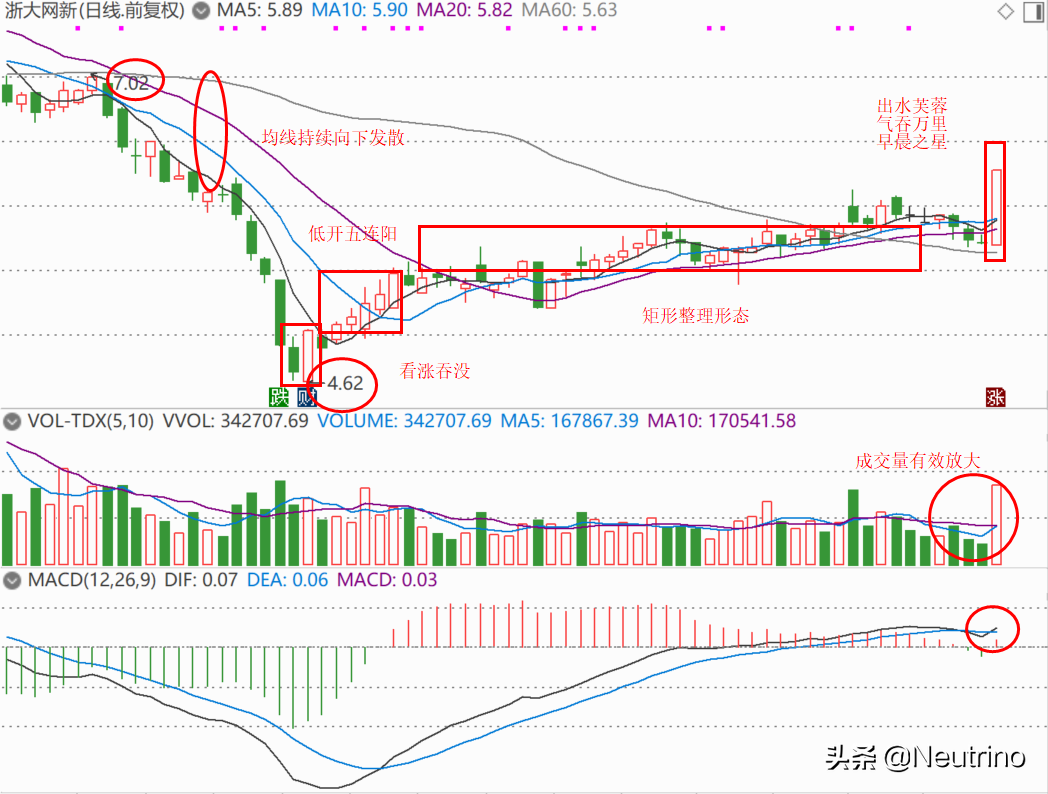Click the MACD(12,26,9) indicator name

92,580
